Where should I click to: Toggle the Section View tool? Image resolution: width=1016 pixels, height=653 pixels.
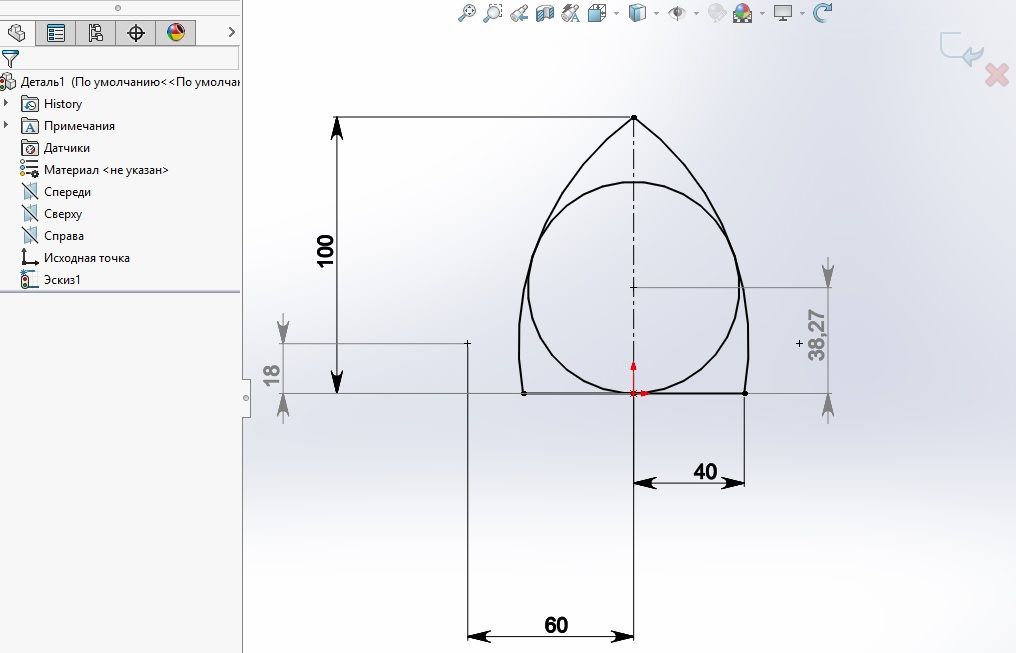click(545, 13)
